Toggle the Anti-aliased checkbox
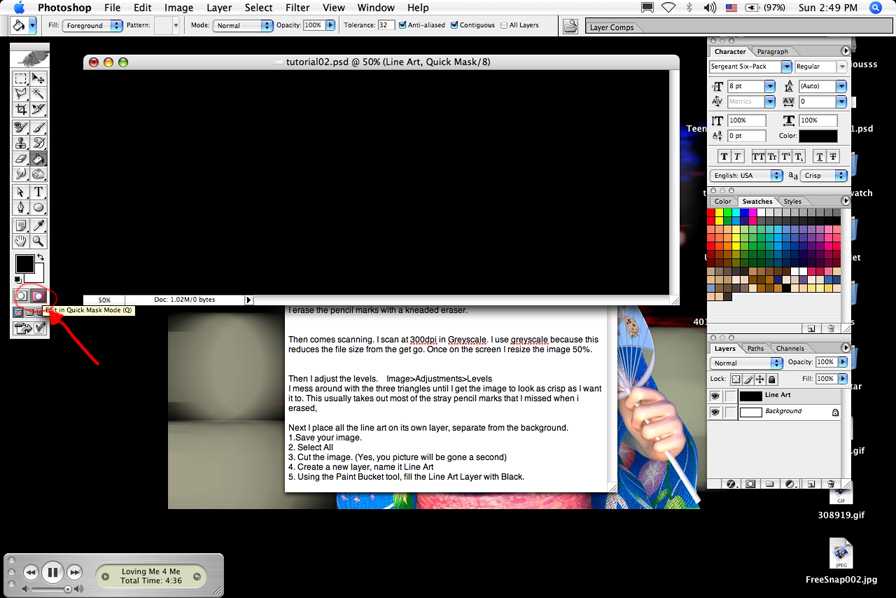The width and height of the screenshot is (896, 598). pos(403,25)
